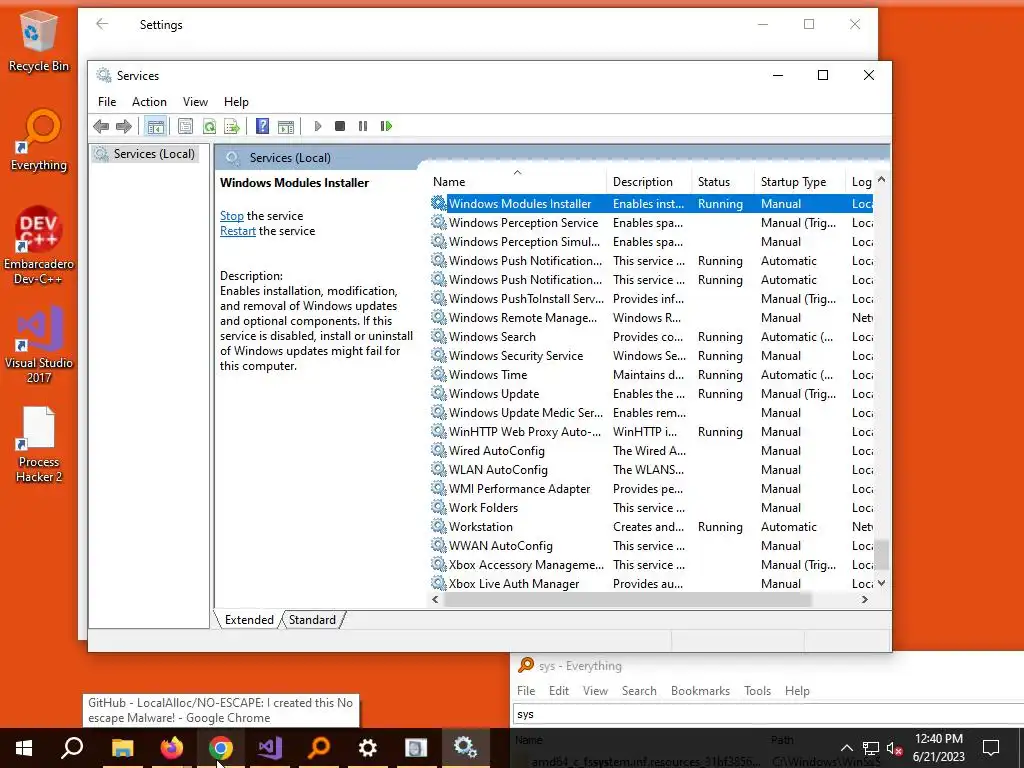Open Process Hacker 2 desktop shortcut
1024x768 pixels.
(39, 444)
